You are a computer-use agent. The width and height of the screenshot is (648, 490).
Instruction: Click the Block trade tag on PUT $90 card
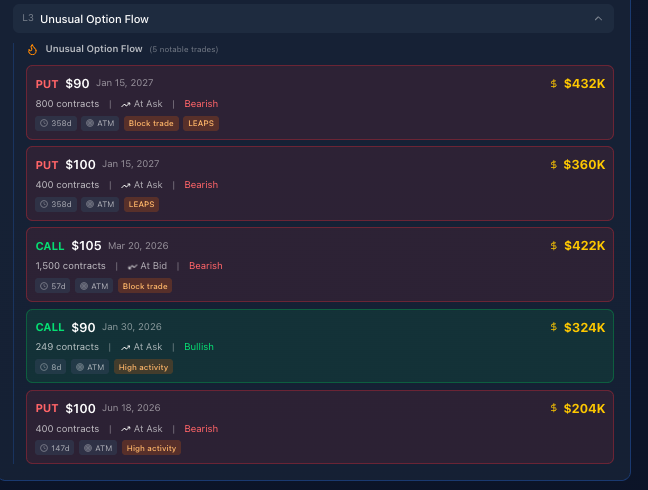tap(150, 124)
